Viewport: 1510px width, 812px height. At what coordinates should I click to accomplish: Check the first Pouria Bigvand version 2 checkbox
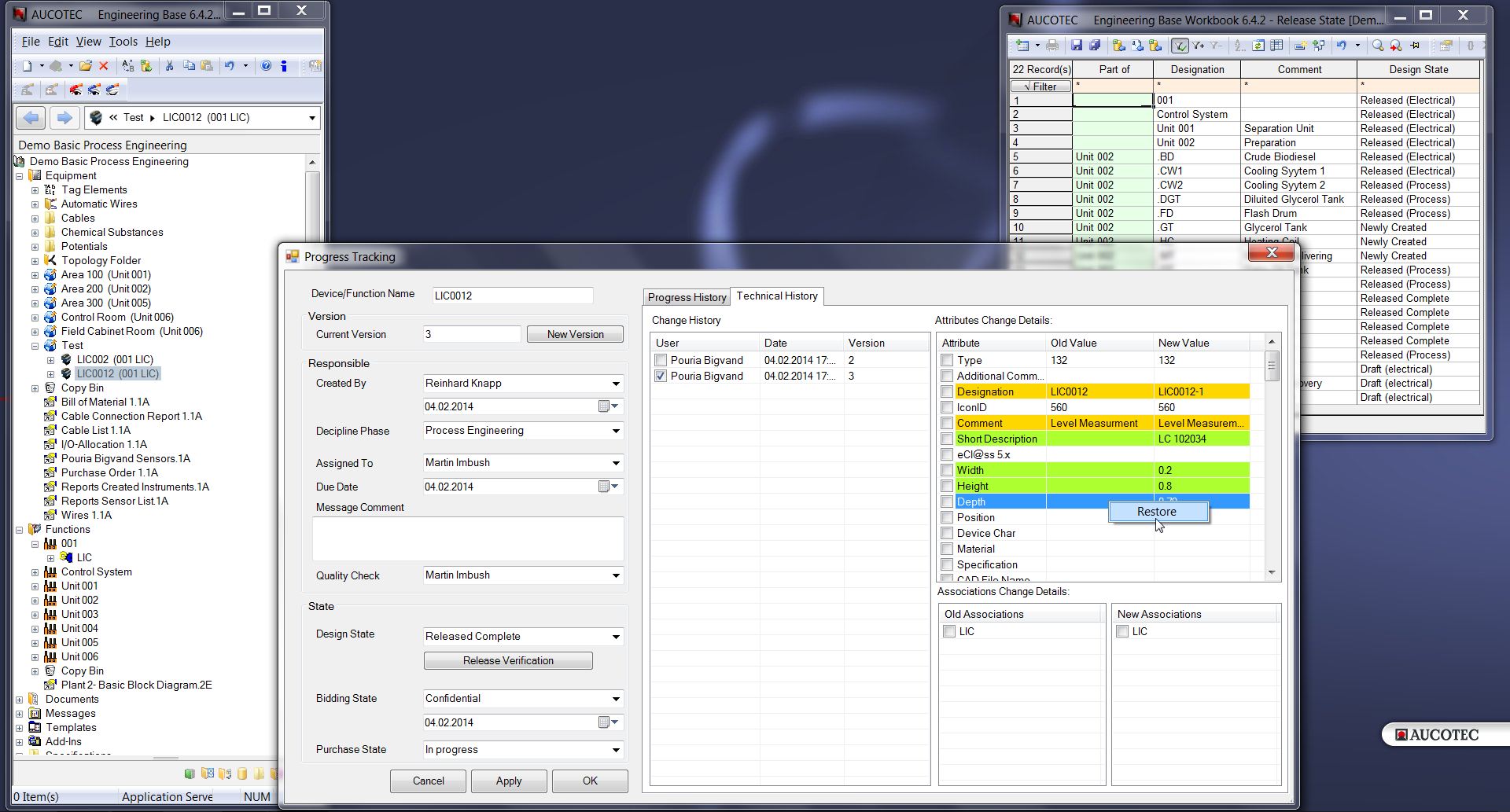pyautogui.click(x=661, y=360)
